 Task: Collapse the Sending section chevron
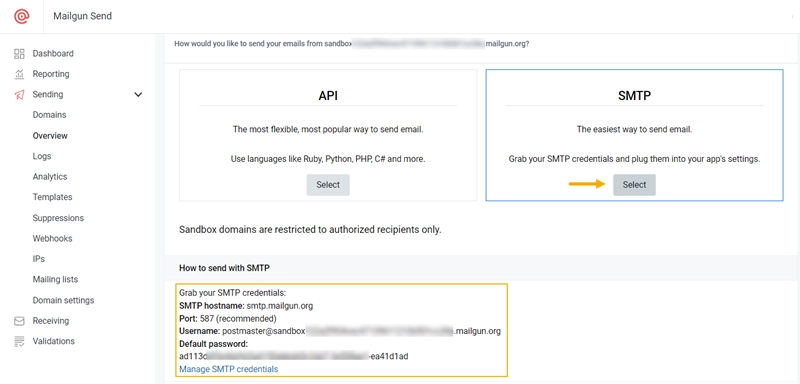pos(138,94)
